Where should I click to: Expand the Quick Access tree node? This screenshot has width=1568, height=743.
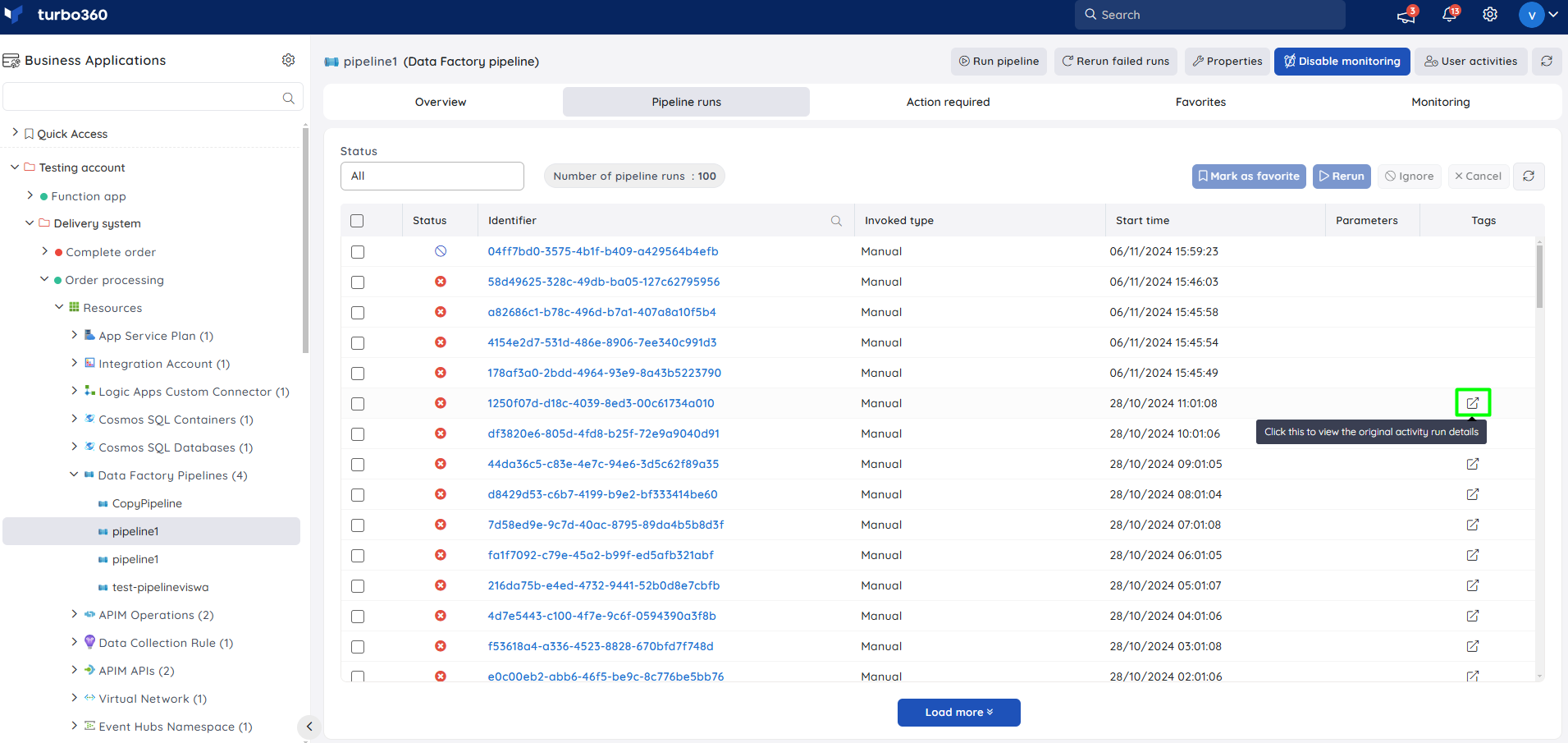(x=15, y=132)
